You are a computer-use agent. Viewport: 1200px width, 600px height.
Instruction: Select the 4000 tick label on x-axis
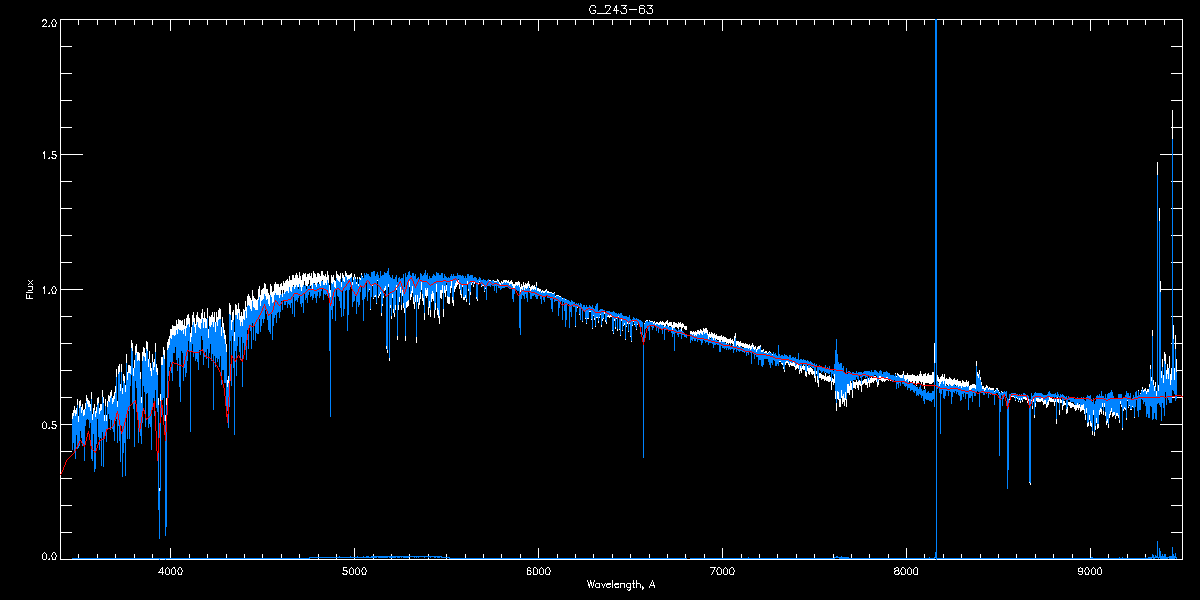(x=171, y=571)
